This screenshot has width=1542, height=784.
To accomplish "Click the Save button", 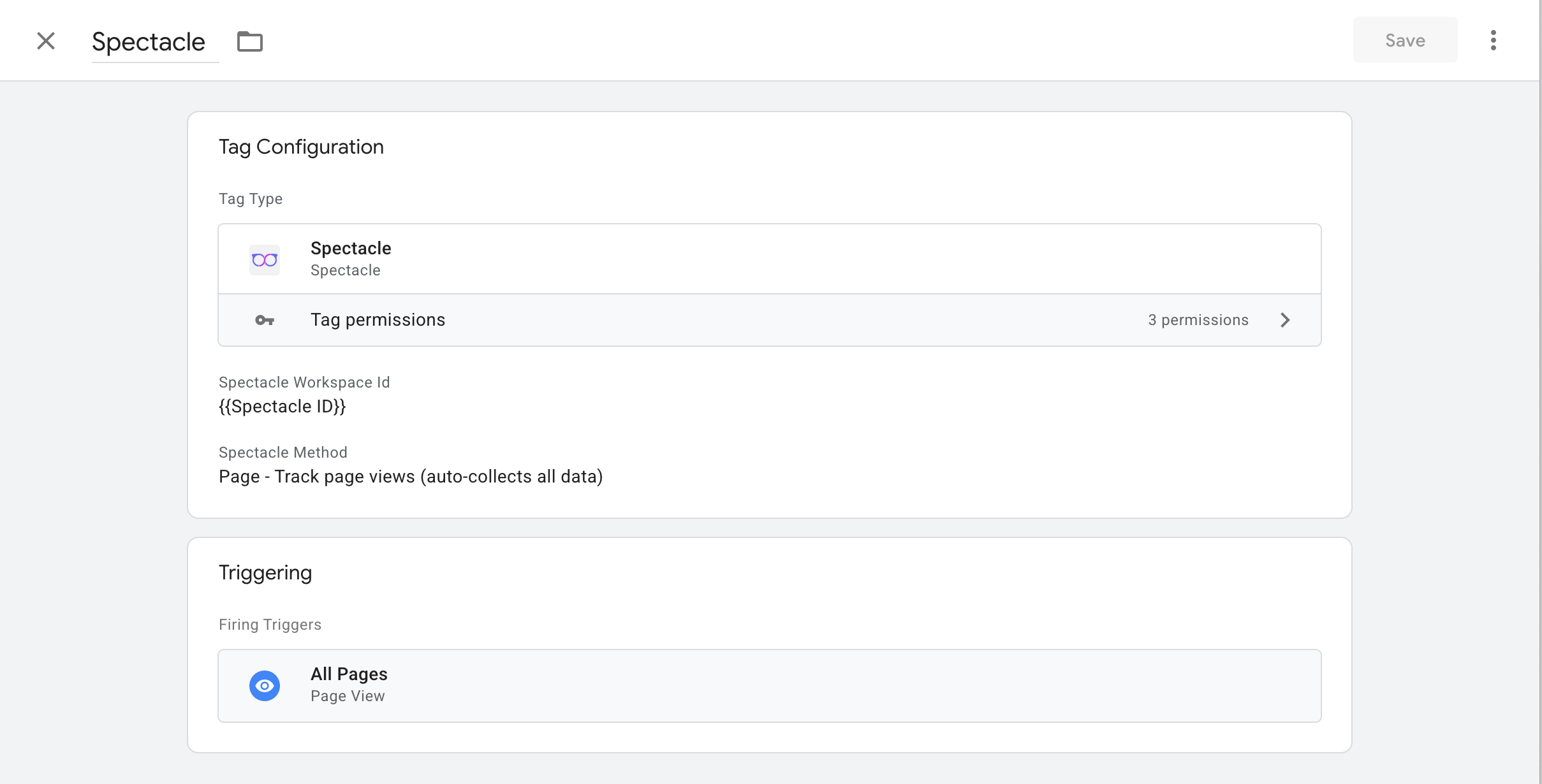I will (1405, 40).
